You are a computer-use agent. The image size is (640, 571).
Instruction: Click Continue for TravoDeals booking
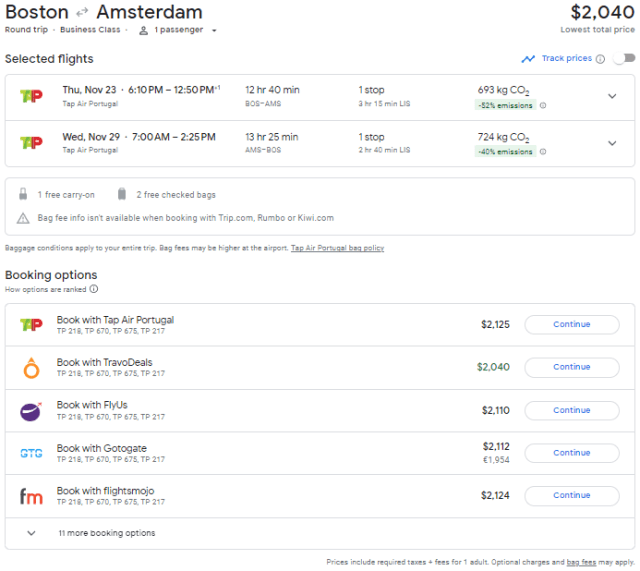(x=571, y=367)
